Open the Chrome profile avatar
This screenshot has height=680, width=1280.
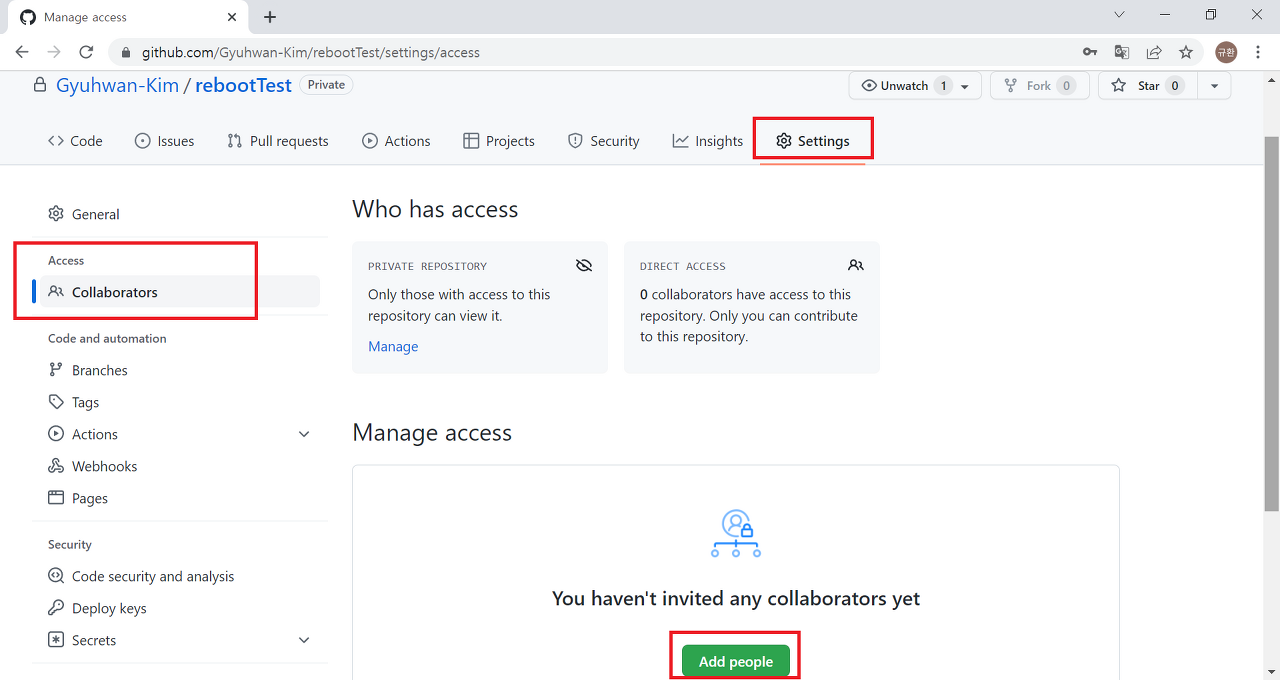click(1226, 52)
